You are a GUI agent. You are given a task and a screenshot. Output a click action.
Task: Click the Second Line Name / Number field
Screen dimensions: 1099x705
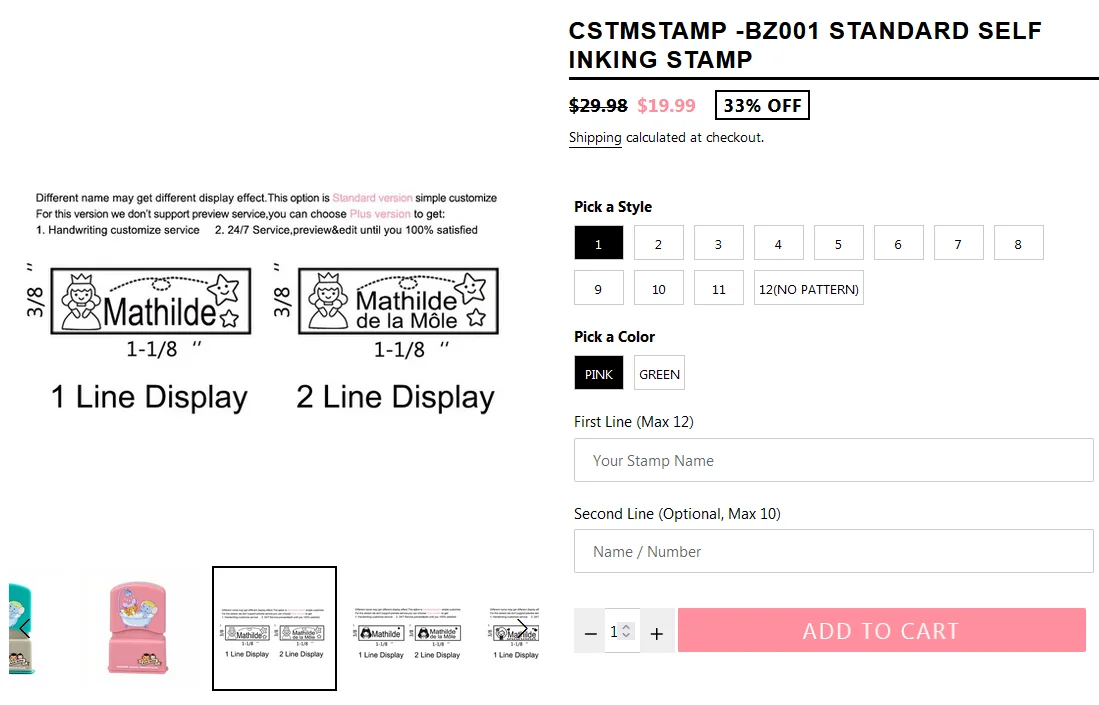click(833, 551)
